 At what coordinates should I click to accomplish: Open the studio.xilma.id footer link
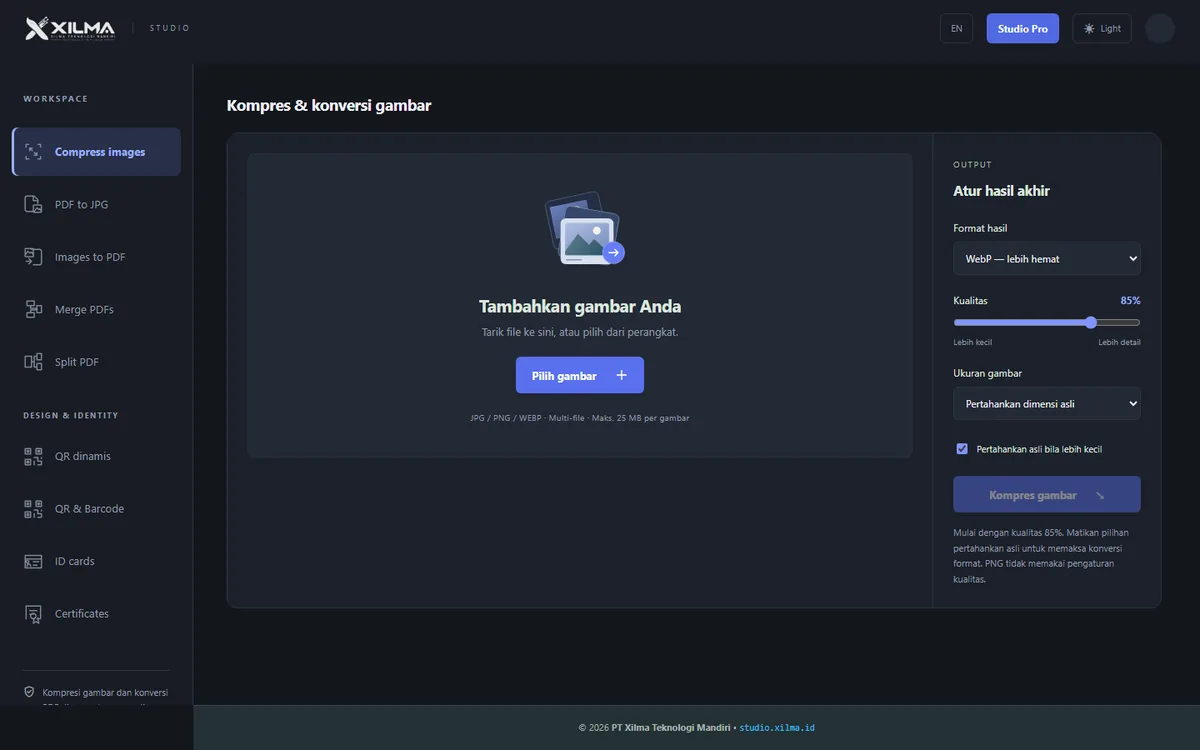point(777,728)
